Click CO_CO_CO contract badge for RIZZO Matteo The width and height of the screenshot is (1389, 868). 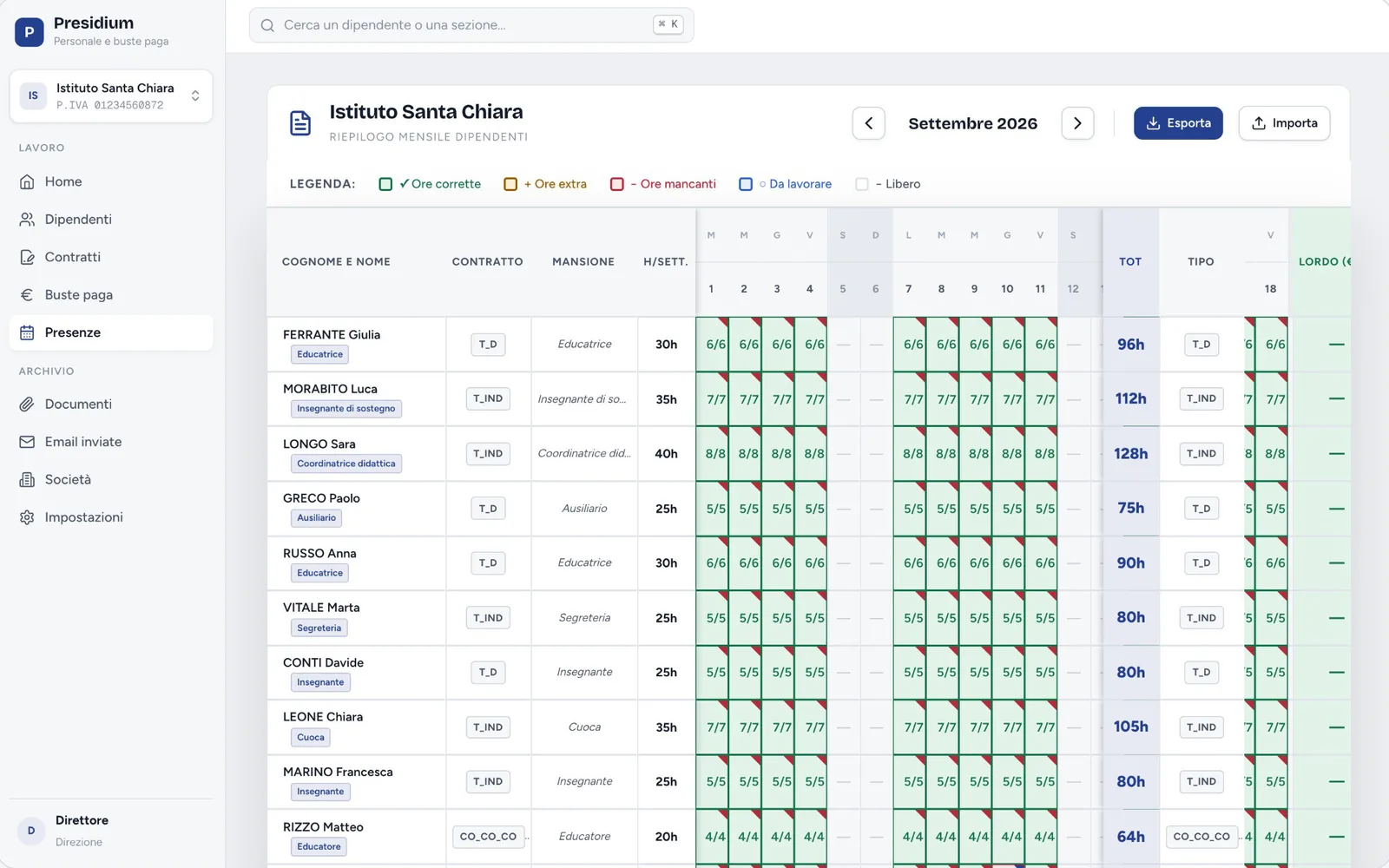pos(488,837)
